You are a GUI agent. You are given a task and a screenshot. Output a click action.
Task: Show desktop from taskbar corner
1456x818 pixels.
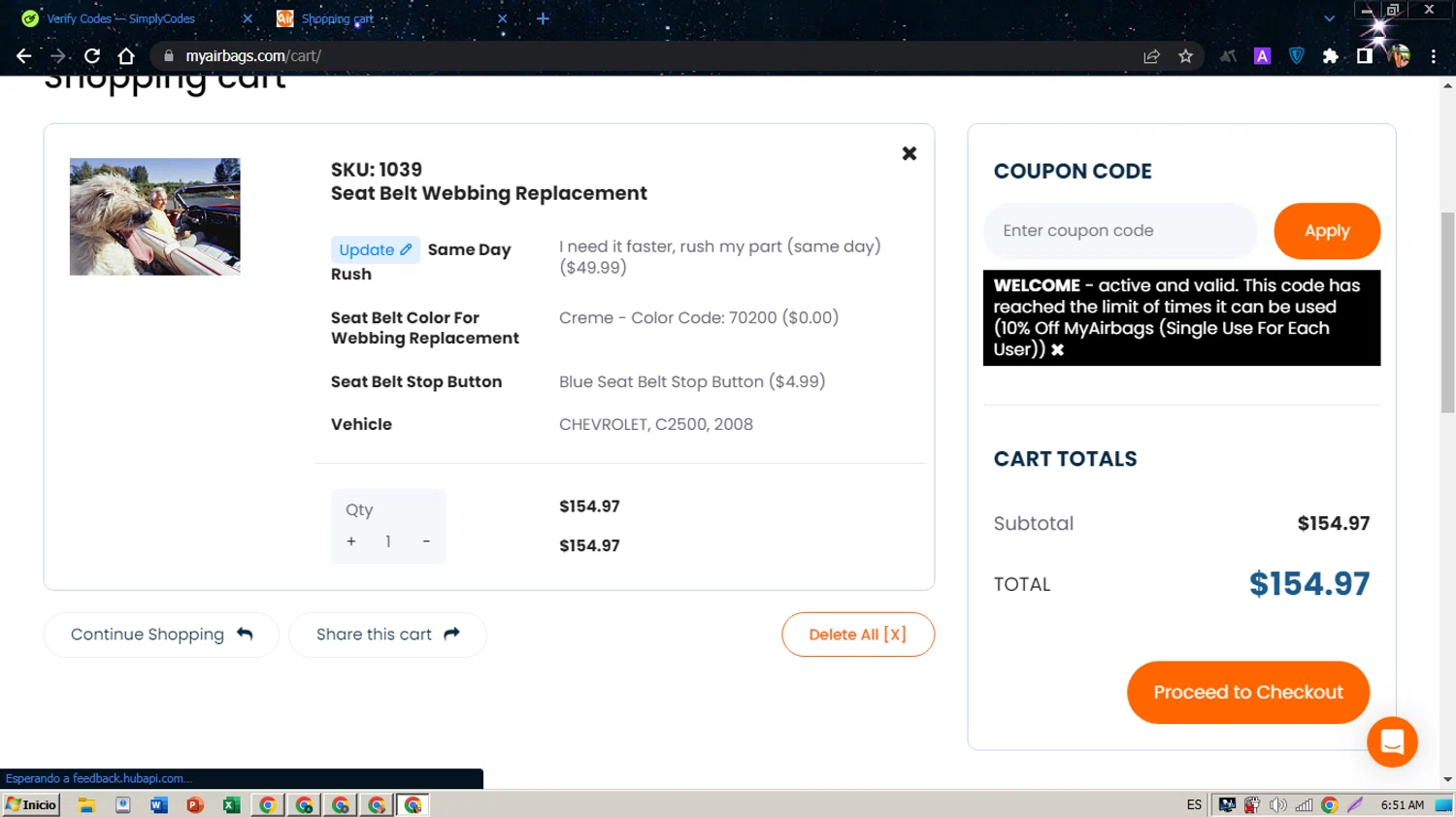coord(1444,804)
